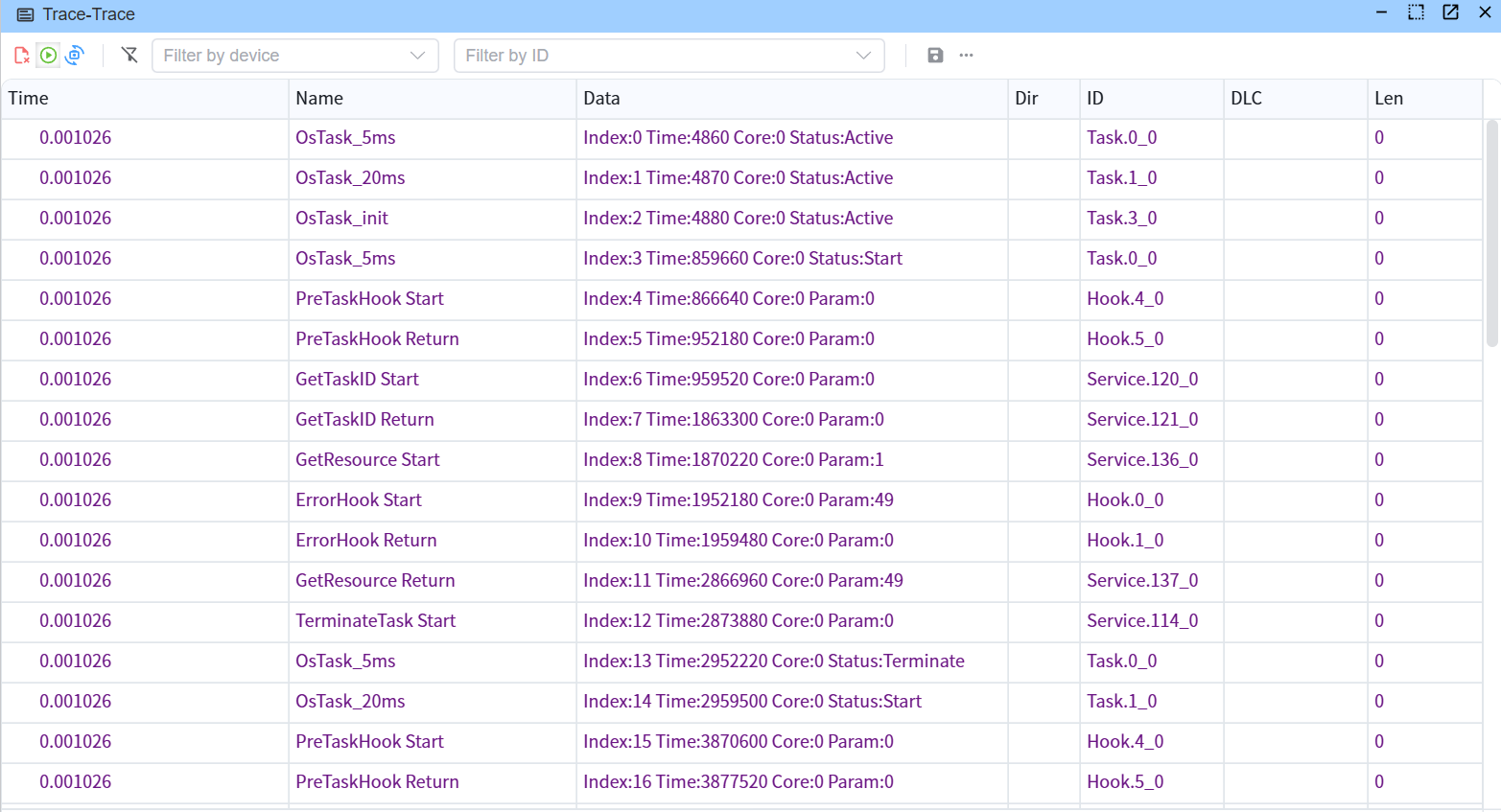Expand the Filter by ID dropdown arrow
The height and width of the screenshot is (812, 1501).
[x=863, y=56]
